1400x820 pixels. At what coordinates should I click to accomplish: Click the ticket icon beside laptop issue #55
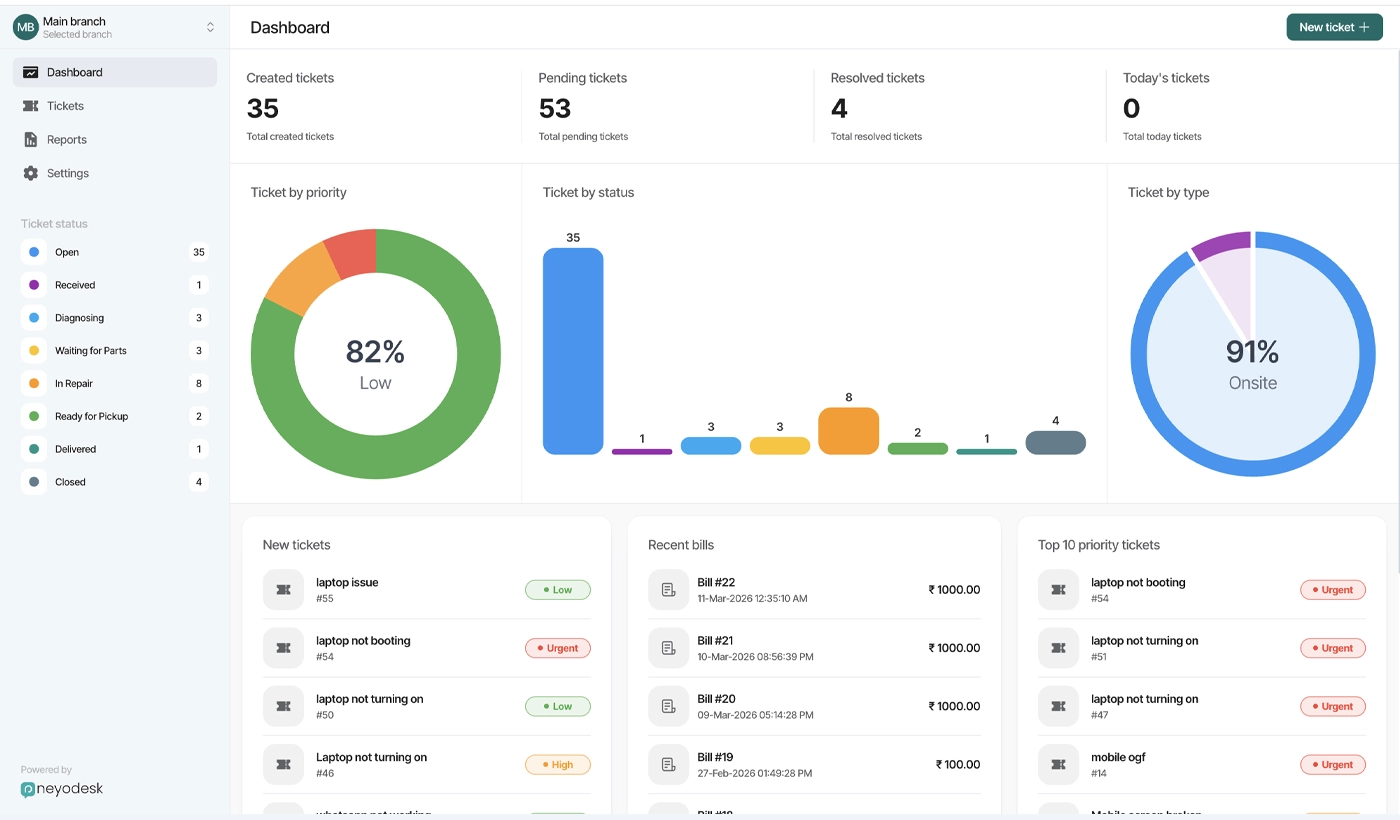coord(283,589)
